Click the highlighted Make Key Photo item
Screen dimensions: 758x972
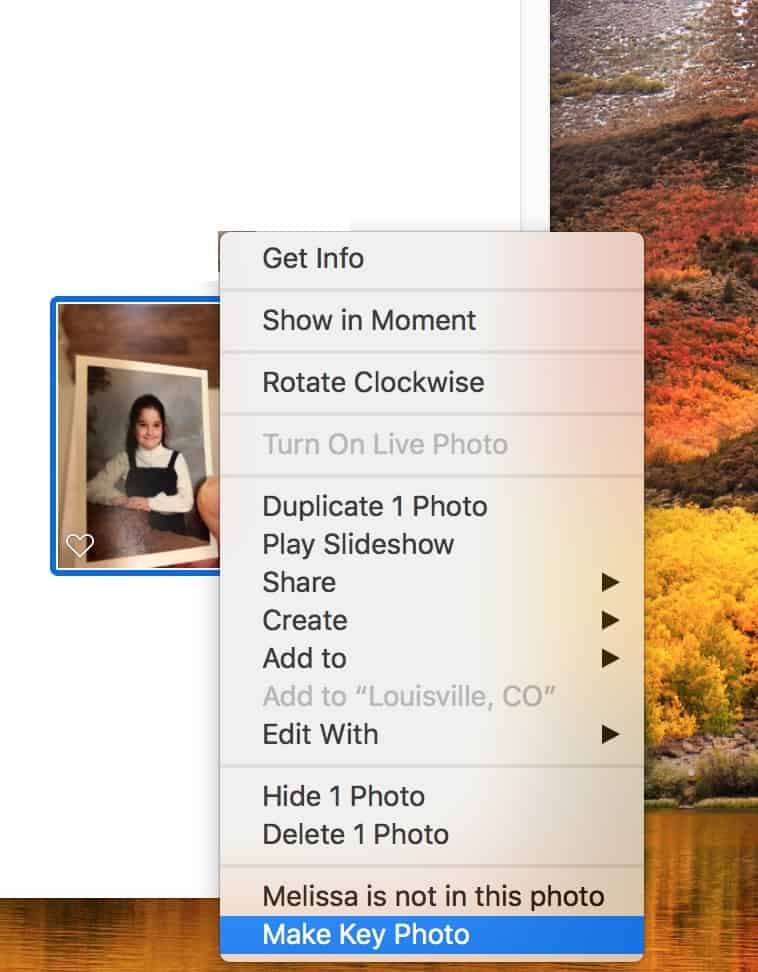coord(365,934)
